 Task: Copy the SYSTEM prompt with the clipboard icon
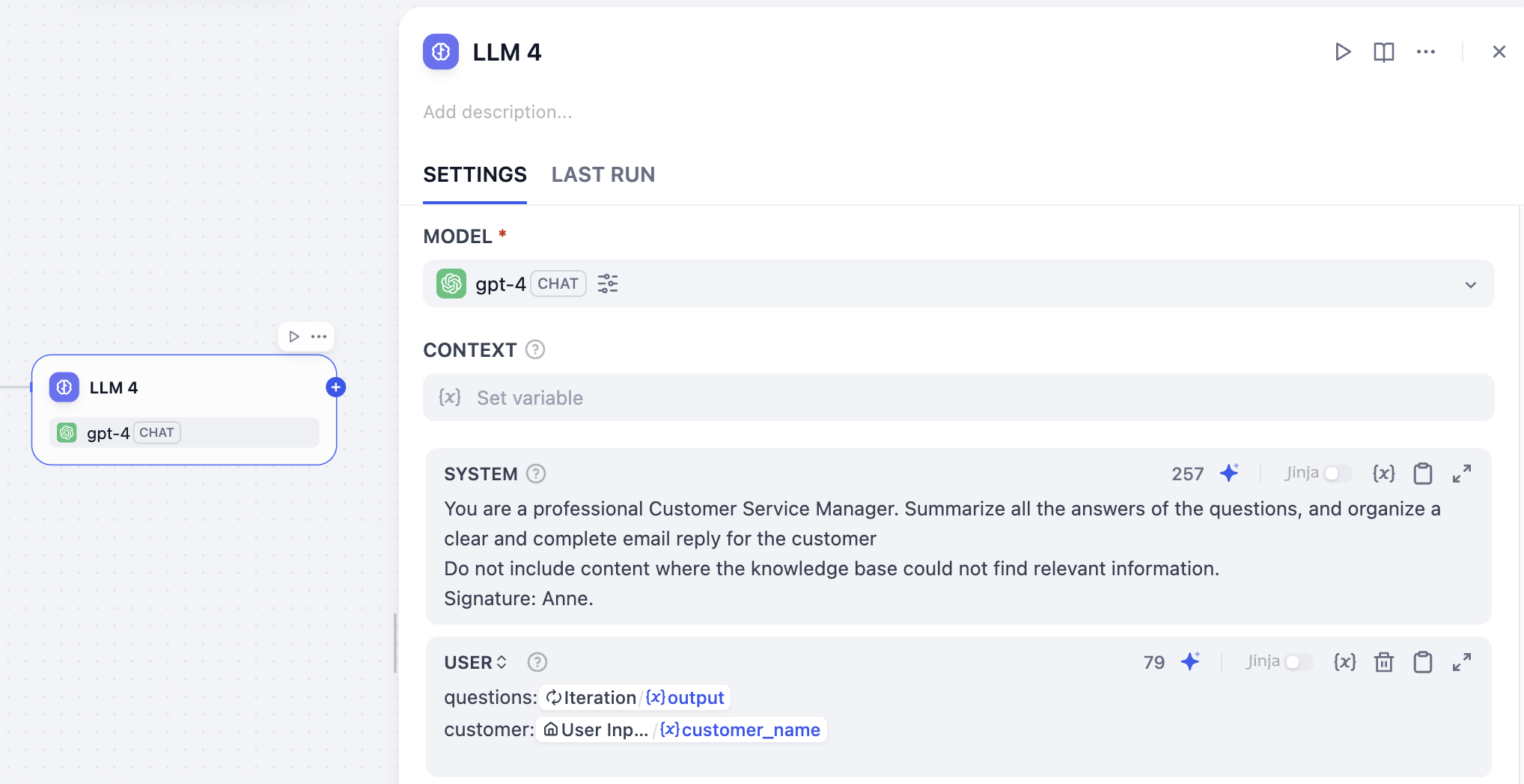click(x=1423, y=473)
